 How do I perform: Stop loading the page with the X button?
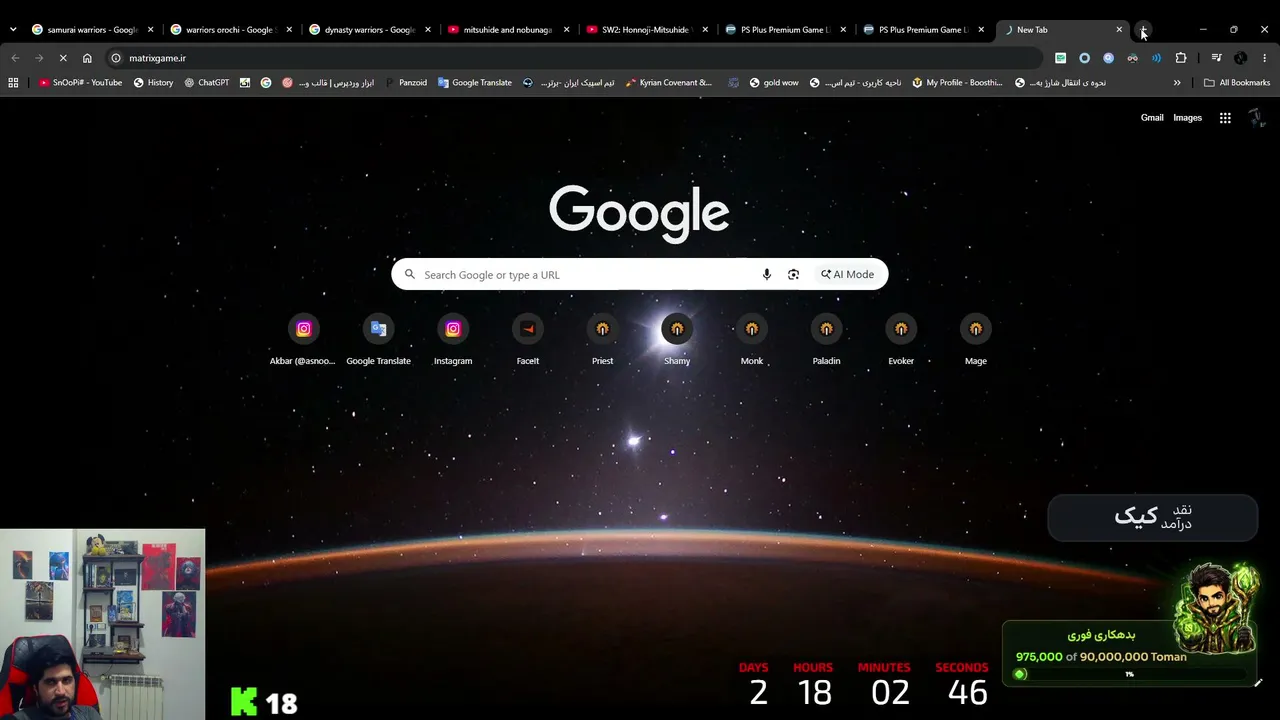(x=63, y=58)
